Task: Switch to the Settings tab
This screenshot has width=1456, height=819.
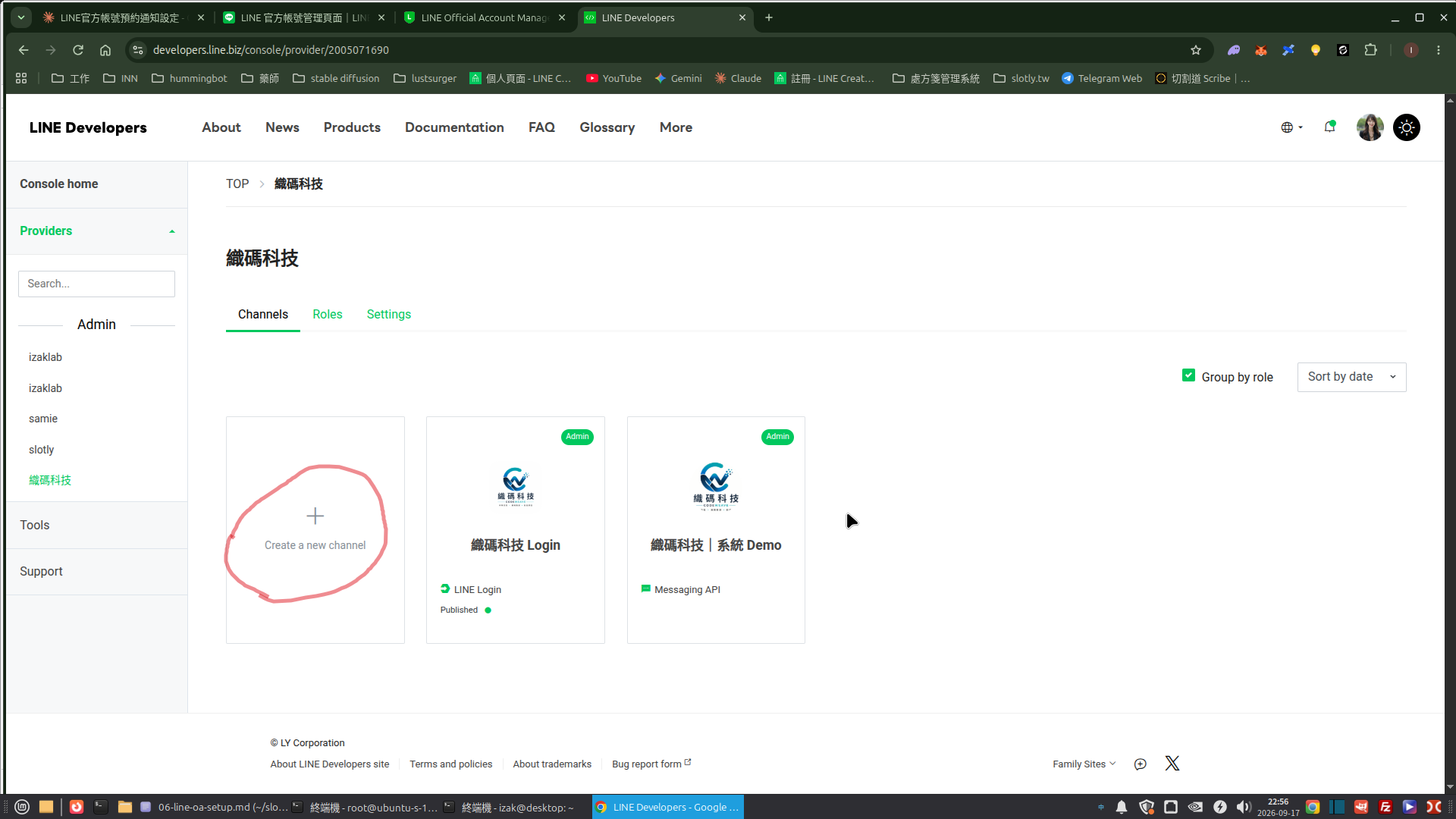Action: [389, 315]
